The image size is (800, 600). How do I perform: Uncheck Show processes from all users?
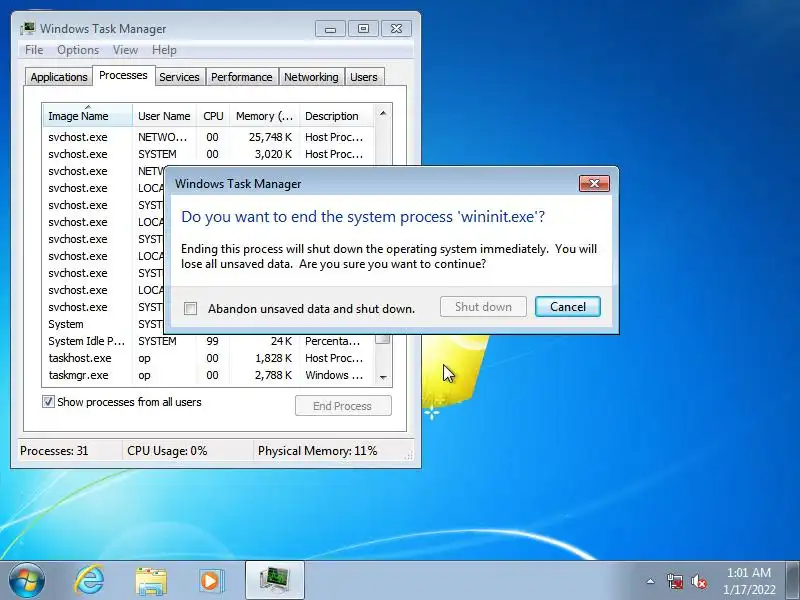click(48, 402)
